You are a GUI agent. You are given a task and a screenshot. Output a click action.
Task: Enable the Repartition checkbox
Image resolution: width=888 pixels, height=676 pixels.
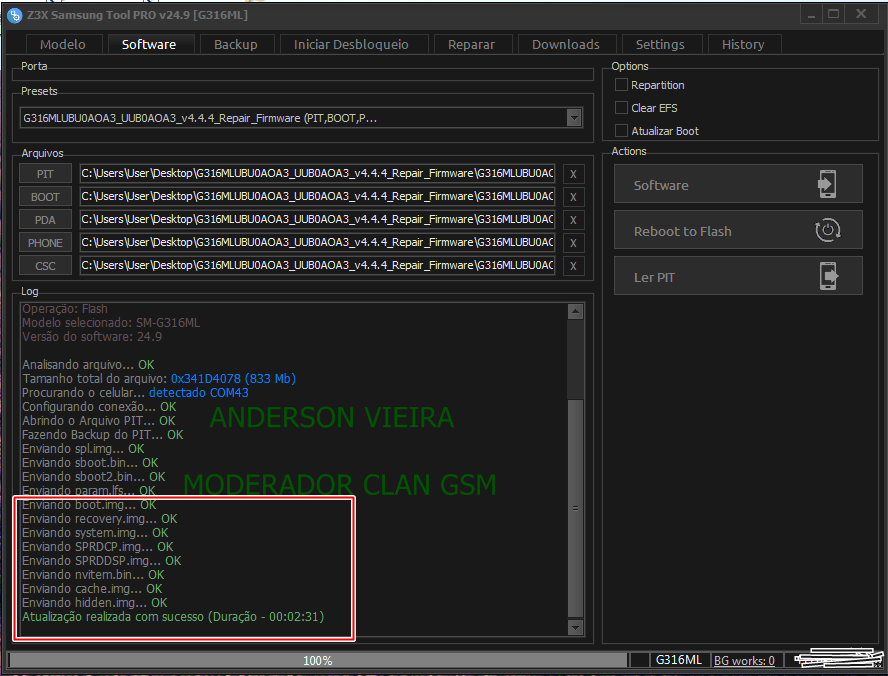[x=621, y=85]
